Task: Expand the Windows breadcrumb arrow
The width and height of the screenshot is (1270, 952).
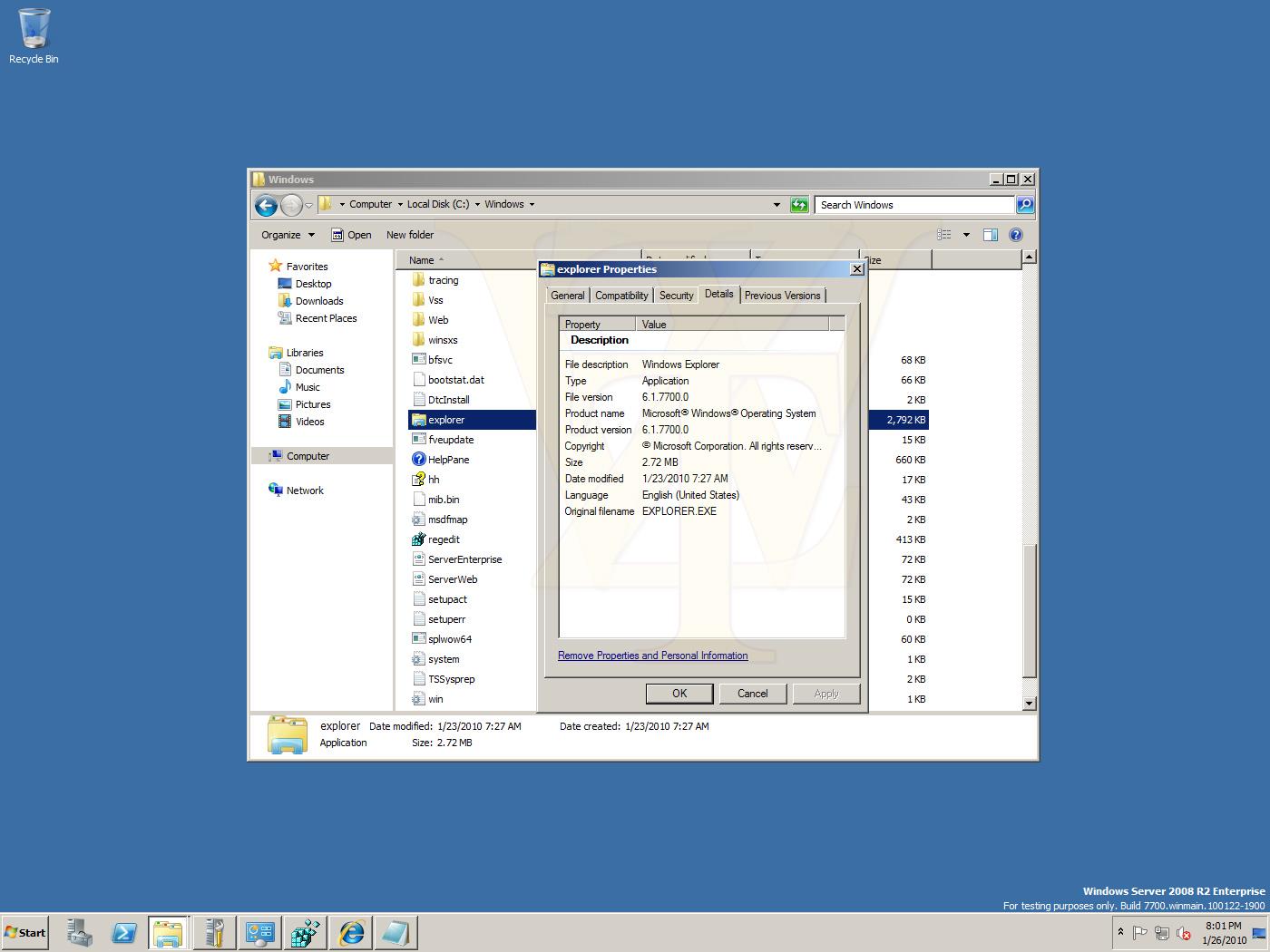Action: (x=532, y=205)
